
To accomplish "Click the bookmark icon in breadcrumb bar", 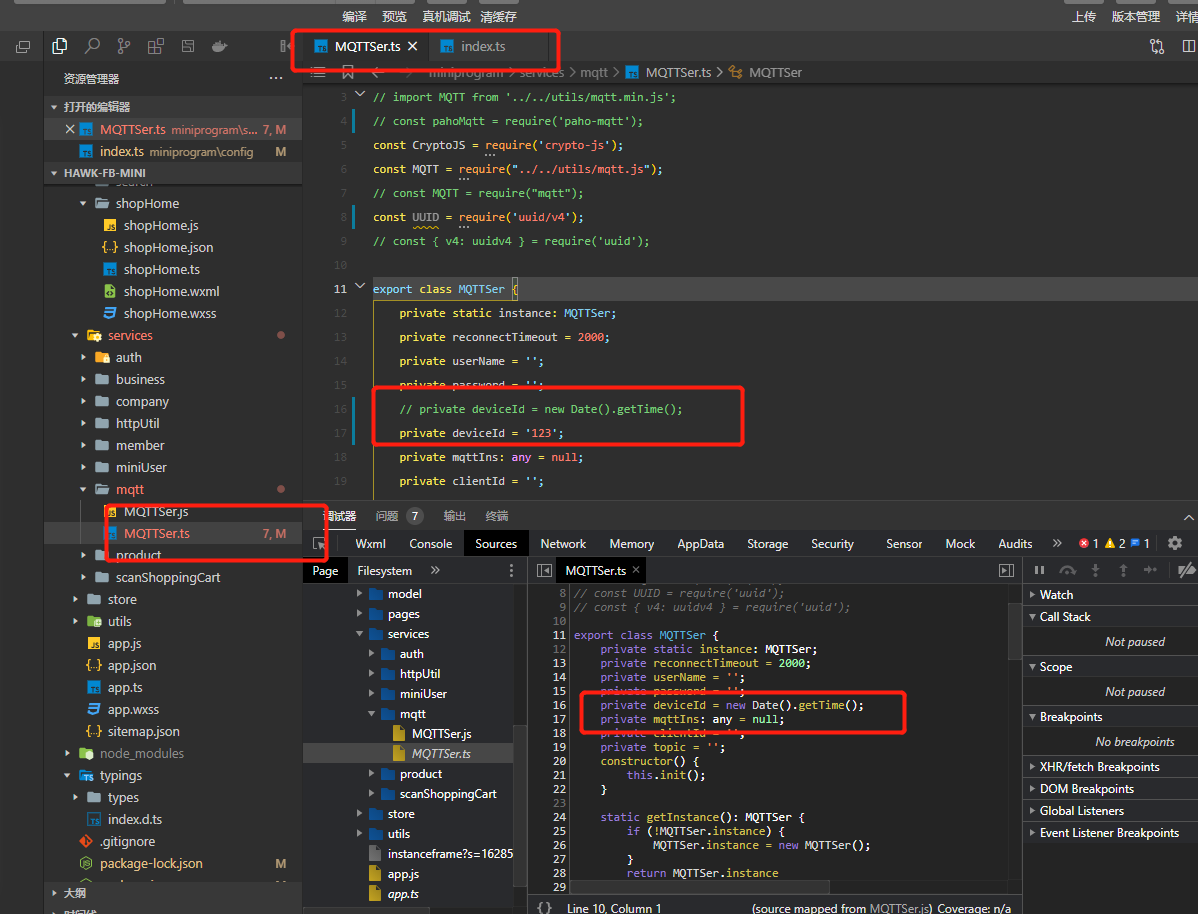I will tap(348, 73).
